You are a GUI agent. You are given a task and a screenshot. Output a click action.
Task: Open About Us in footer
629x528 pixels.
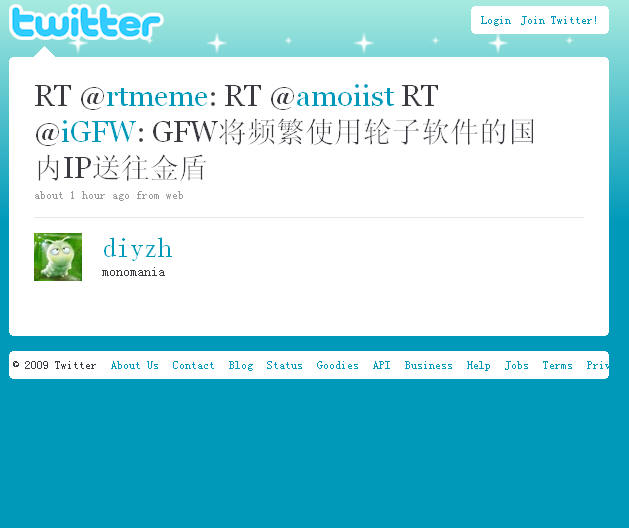tap(135, 365)
